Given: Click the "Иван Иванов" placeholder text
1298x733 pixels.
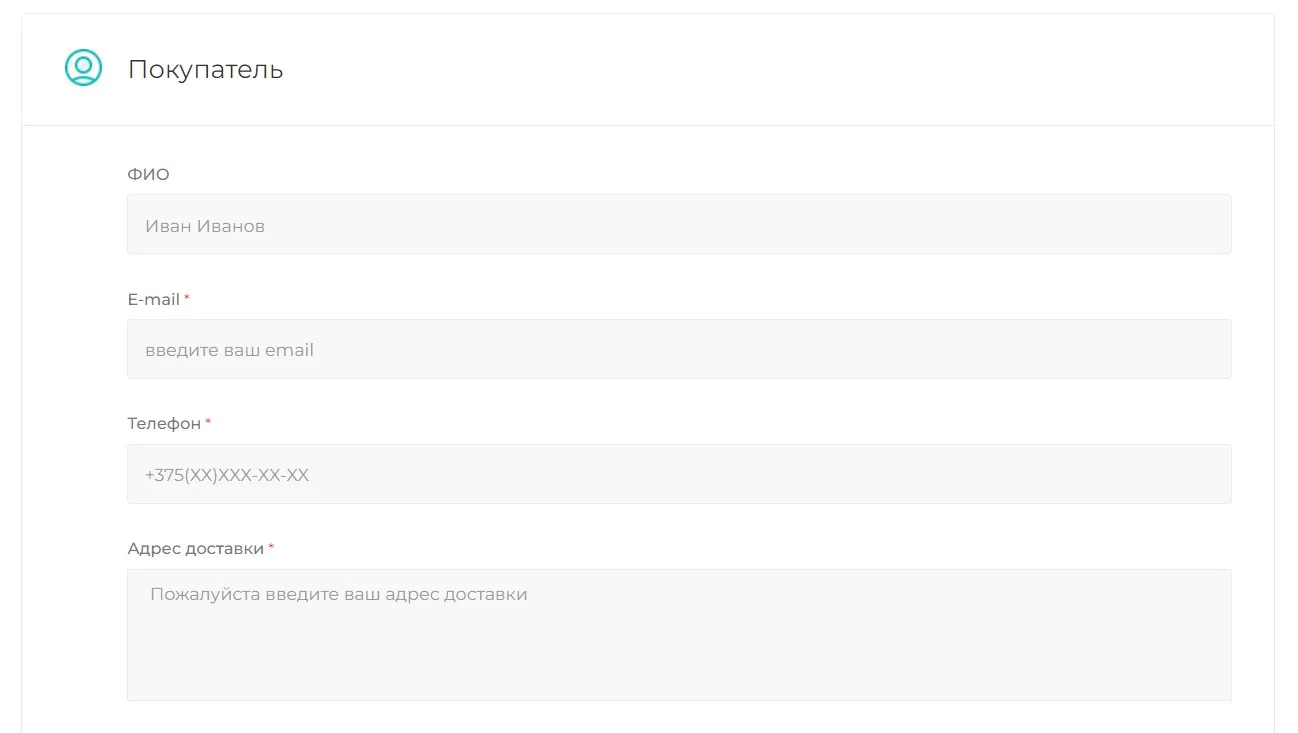Looking at the screenshot, I should (205, 226).
